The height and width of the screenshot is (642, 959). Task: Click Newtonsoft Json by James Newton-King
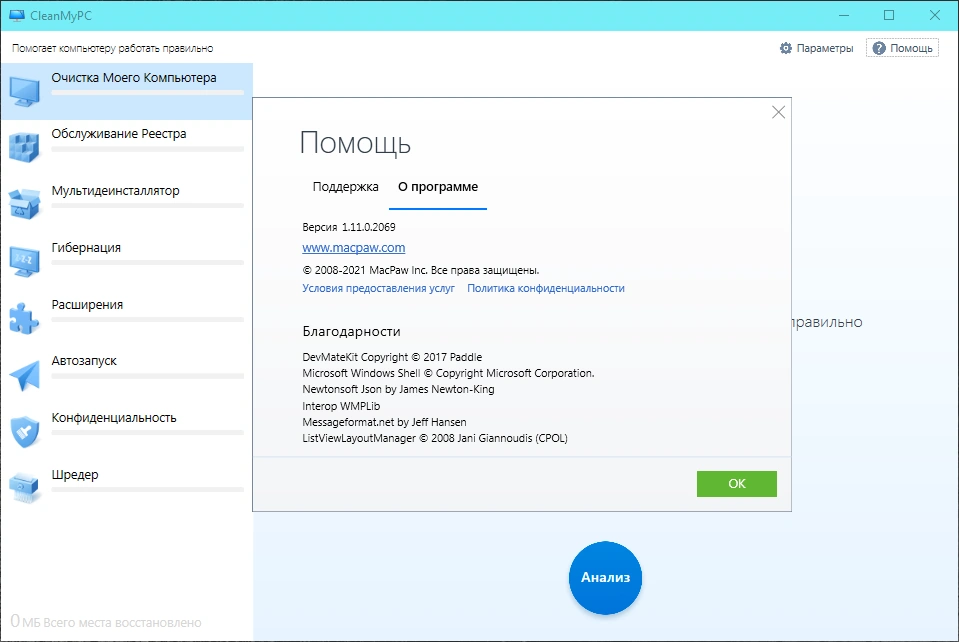point(398,389)
